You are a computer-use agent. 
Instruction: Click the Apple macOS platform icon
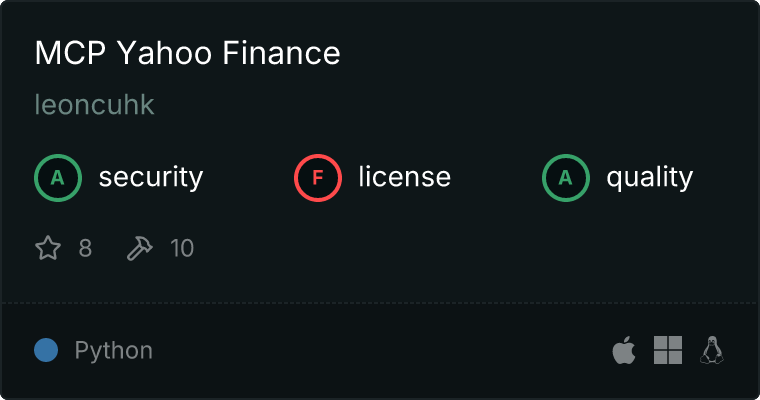coord(623,351)
